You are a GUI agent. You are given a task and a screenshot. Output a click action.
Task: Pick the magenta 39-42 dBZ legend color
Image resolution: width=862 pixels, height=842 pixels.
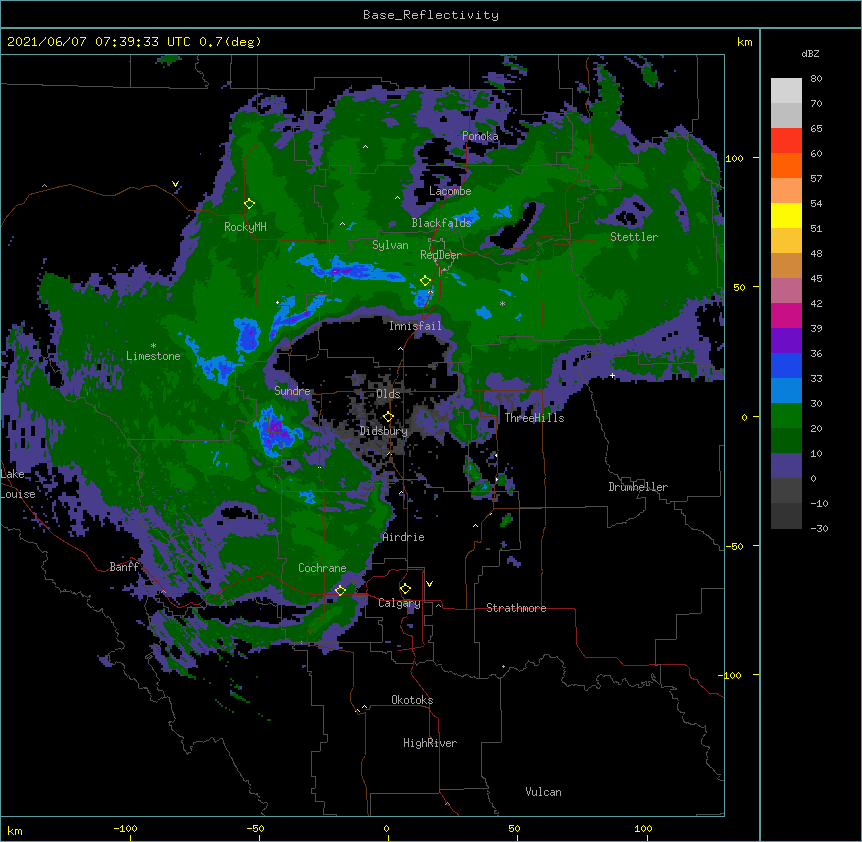[x=786, y=315]
